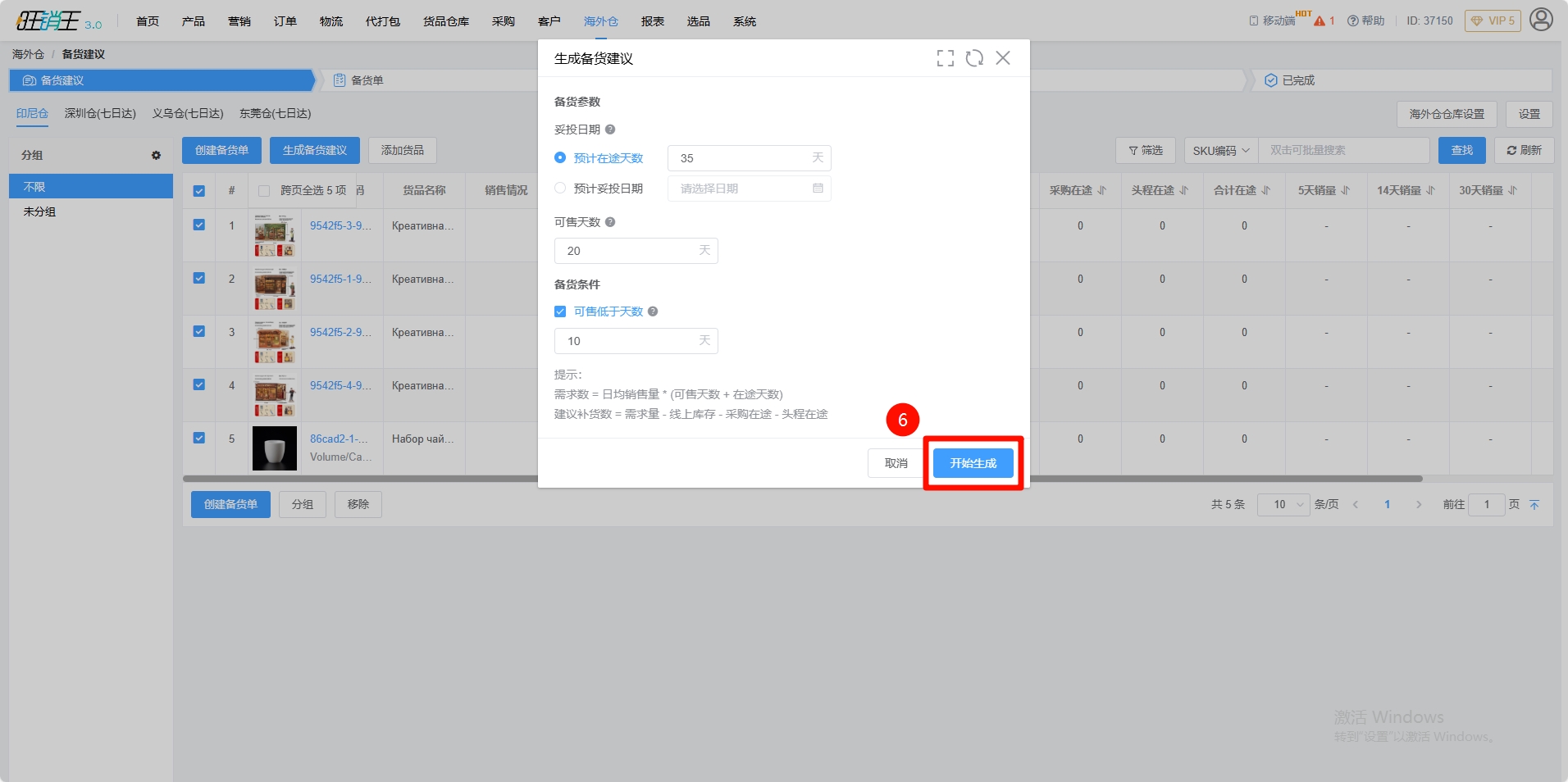Switch to 深圳仓(七日达) warehouse tab
Image resolution: width=1568 pixels, height=782 pixels.
(x=100, y=113)
